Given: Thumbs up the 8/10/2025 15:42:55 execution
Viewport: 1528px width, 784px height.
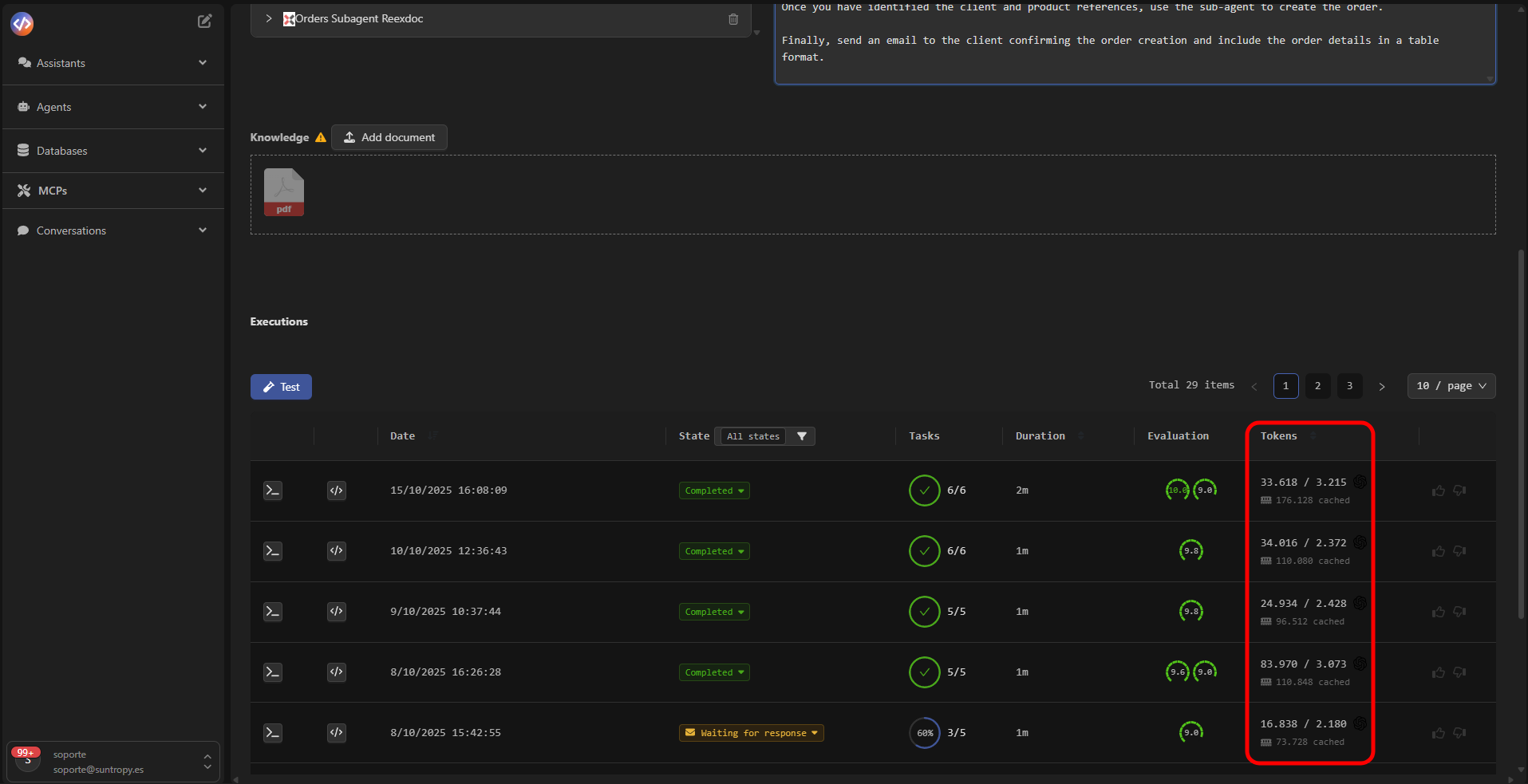Looking at the screenshot, I should tap(1439, 733).
